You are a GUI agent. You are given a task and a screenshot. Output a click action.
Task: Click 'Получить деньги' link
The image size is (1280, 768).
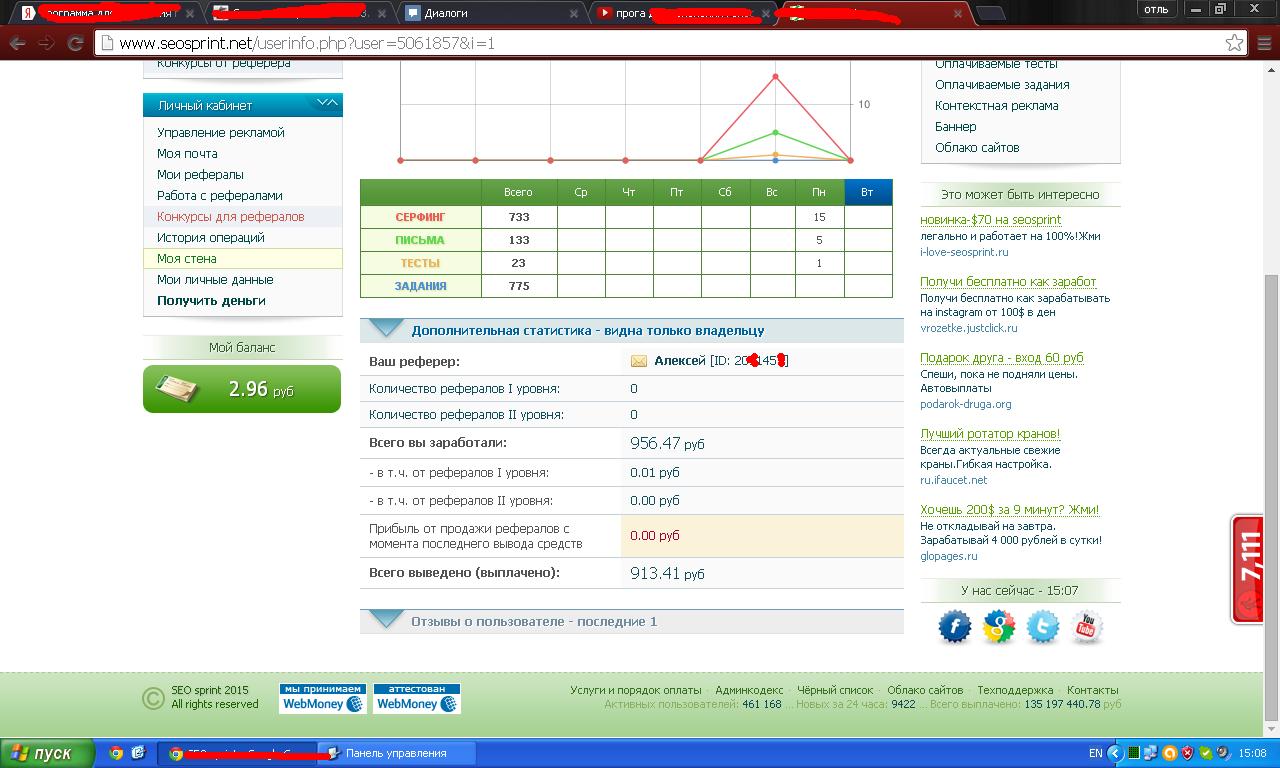[211, 301]
